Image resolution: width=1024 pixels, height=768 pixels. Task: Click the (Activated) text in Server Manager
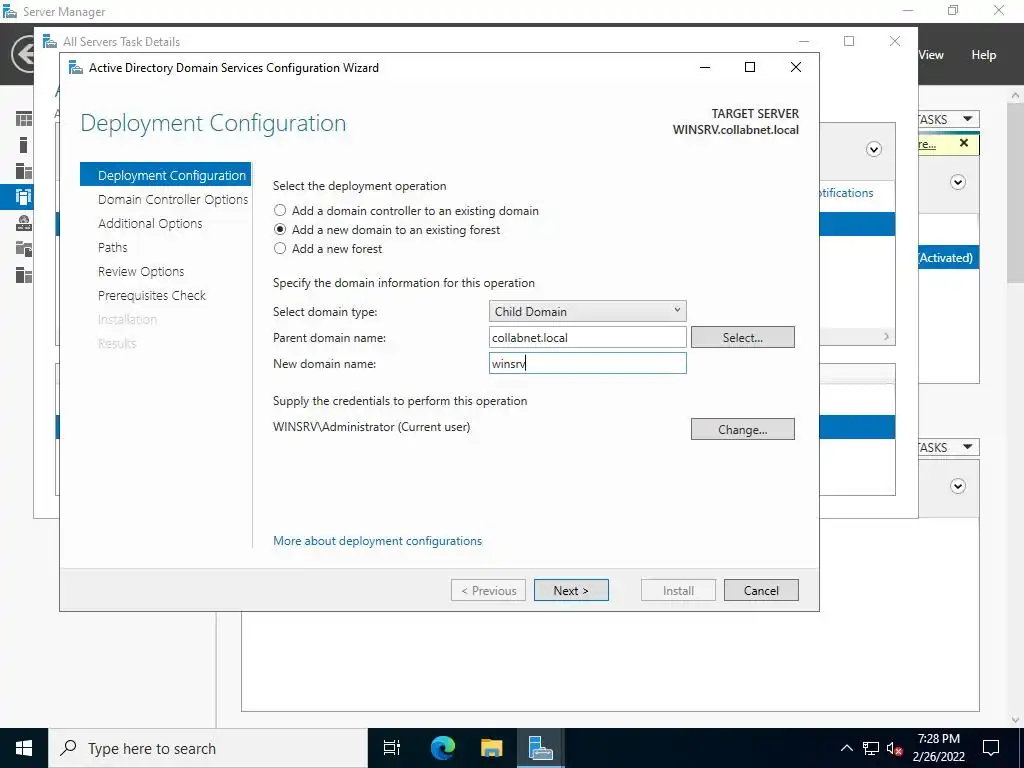pos(946,257)
